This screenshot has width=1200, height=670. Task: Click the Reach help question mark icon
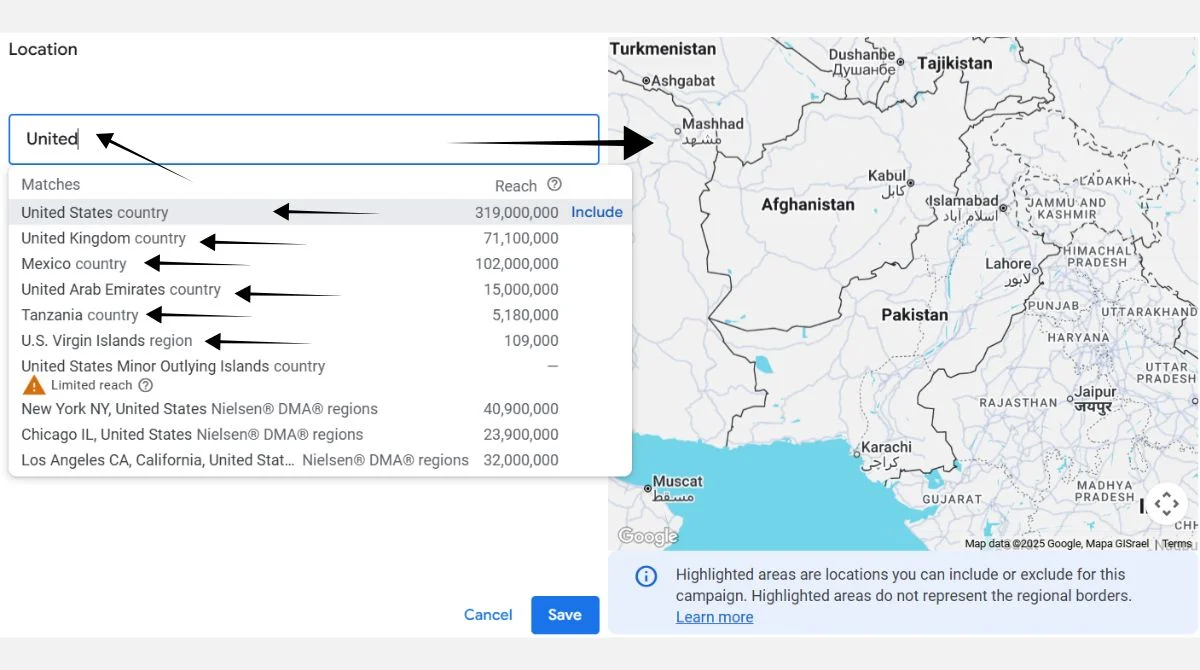tap(554, 184)
